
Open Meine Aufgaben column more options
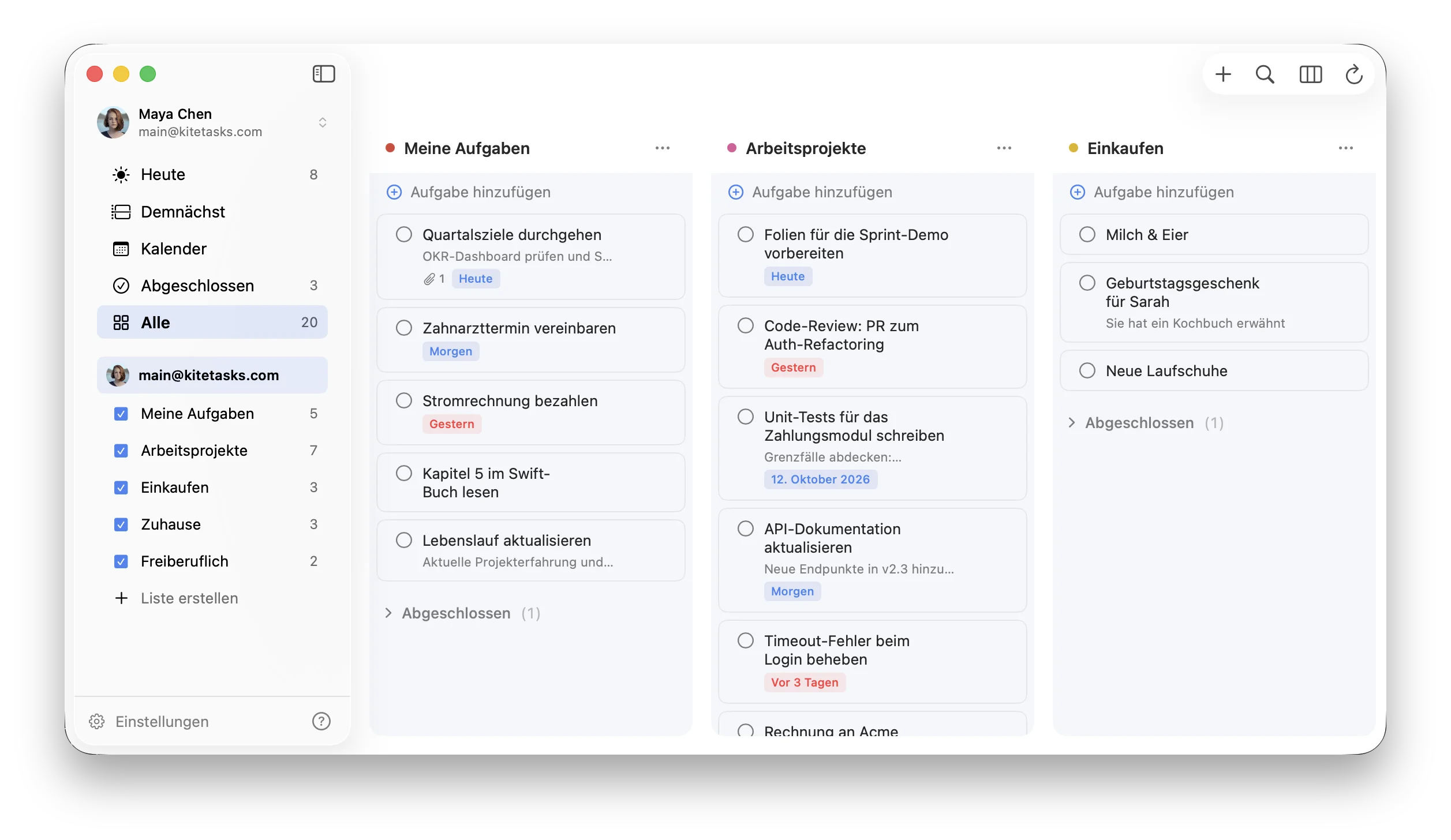pos(663,148)
